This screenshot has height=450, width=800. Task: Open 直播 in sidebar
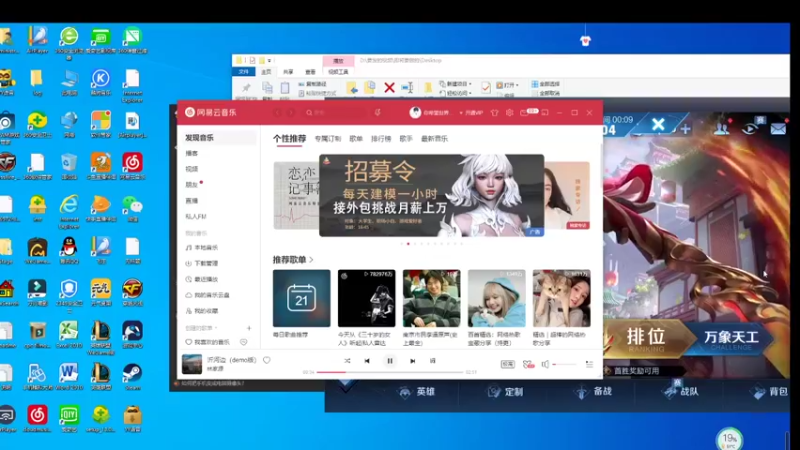pos(192,201)
